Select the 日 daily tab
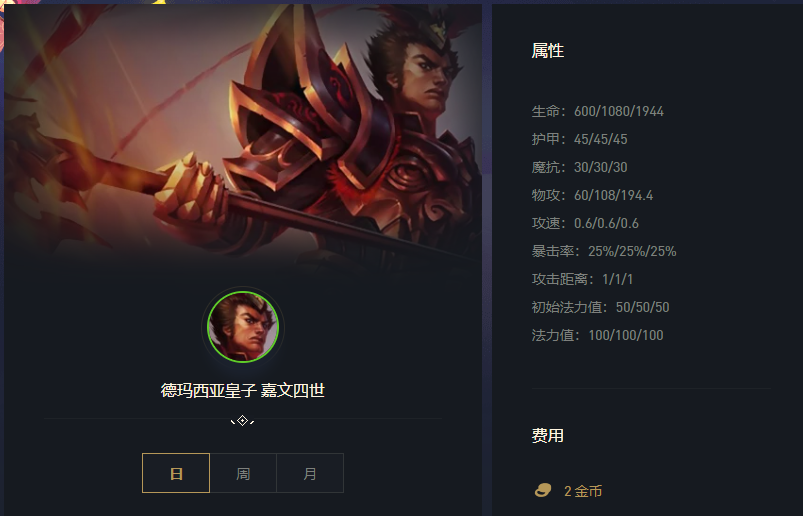The width and height of the screenshot is (803, 516). point(176,473)
